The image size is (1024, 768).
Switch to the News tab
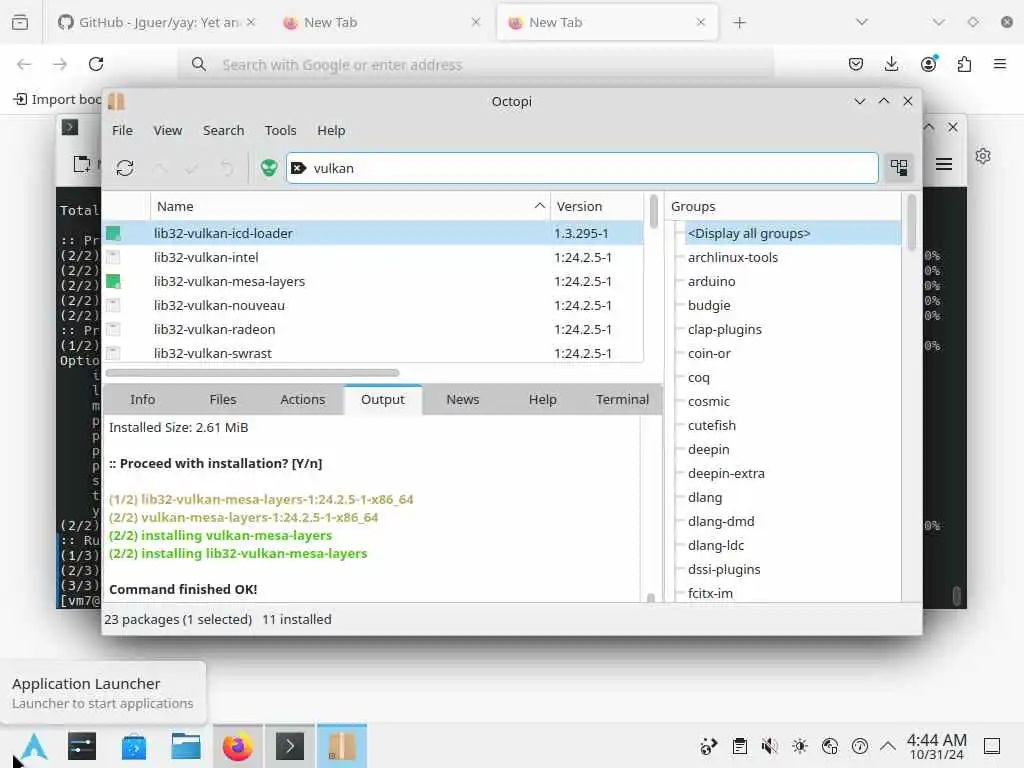[462, 400]
